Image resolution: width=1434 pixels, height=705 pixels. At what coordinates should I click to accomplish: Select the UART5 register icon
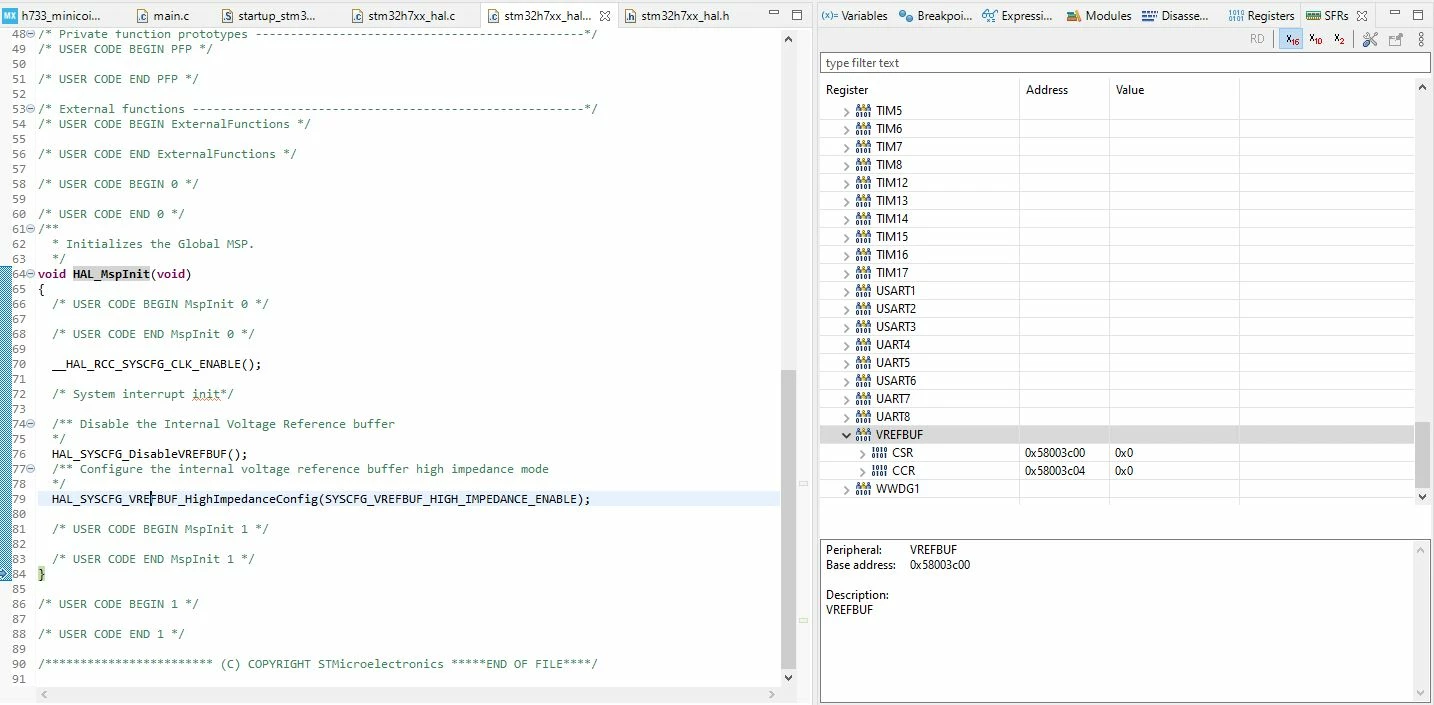coord(863,363)
